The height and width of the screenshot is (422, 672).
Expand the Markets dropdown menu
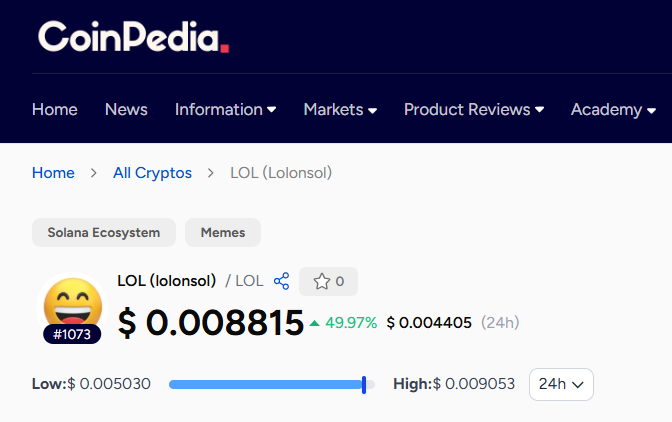[x=340, y=110]
